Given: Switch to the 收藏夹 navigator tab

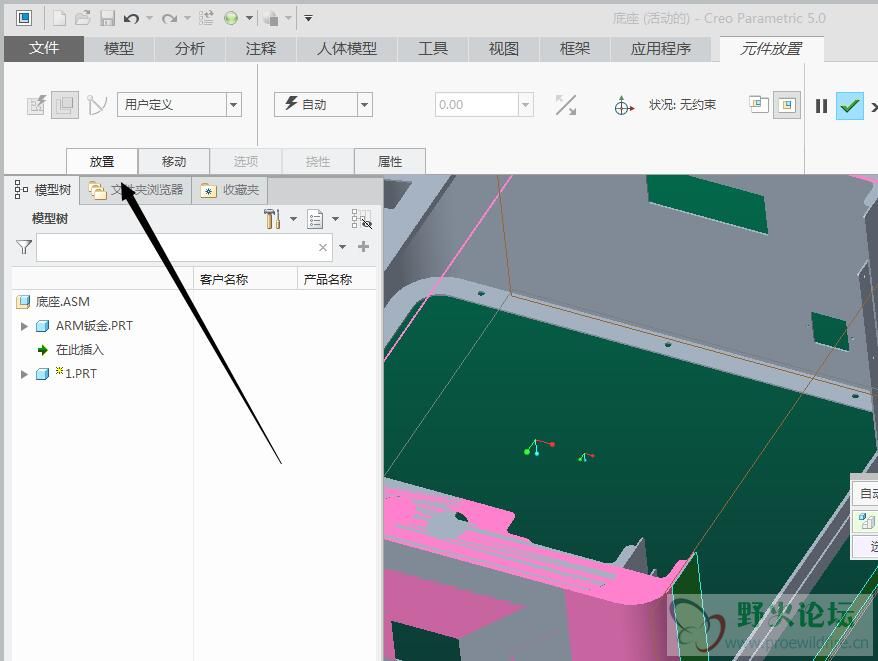Looking at the screenshot, I should coord(230,190).
